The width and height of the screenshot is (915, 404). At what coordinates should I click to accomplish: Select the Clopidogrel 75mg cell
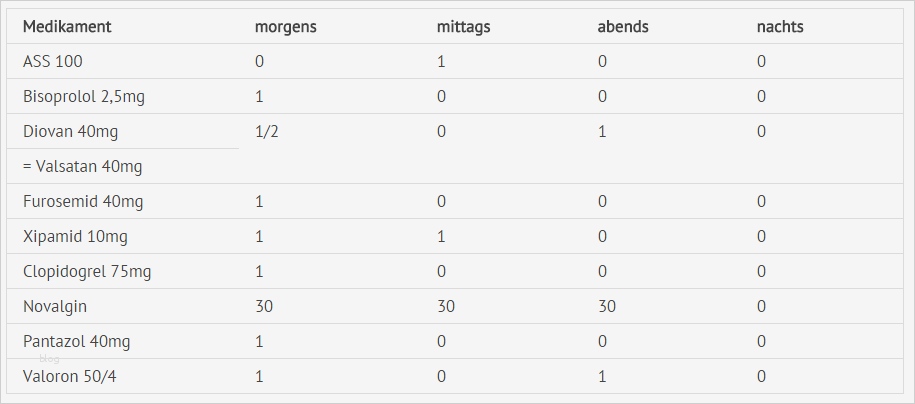[87, 272]
